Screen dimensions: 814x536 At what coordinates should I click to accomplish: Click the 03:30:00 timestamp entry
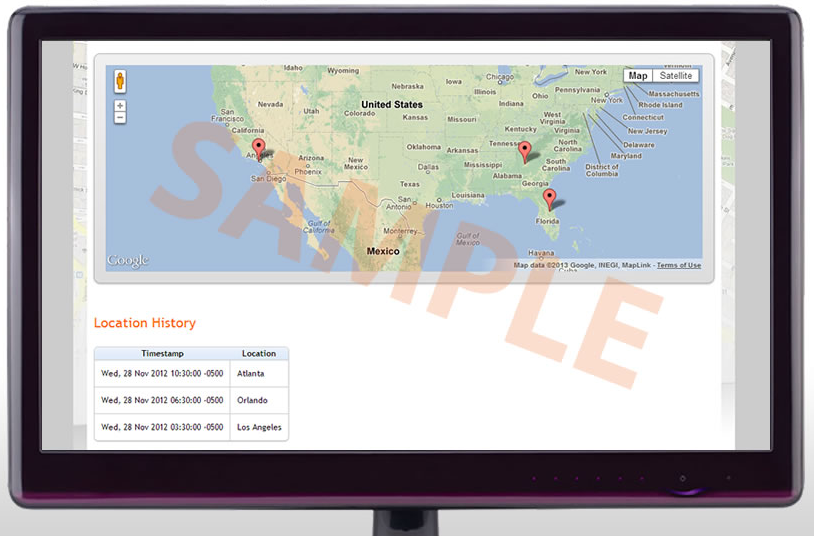162,427
